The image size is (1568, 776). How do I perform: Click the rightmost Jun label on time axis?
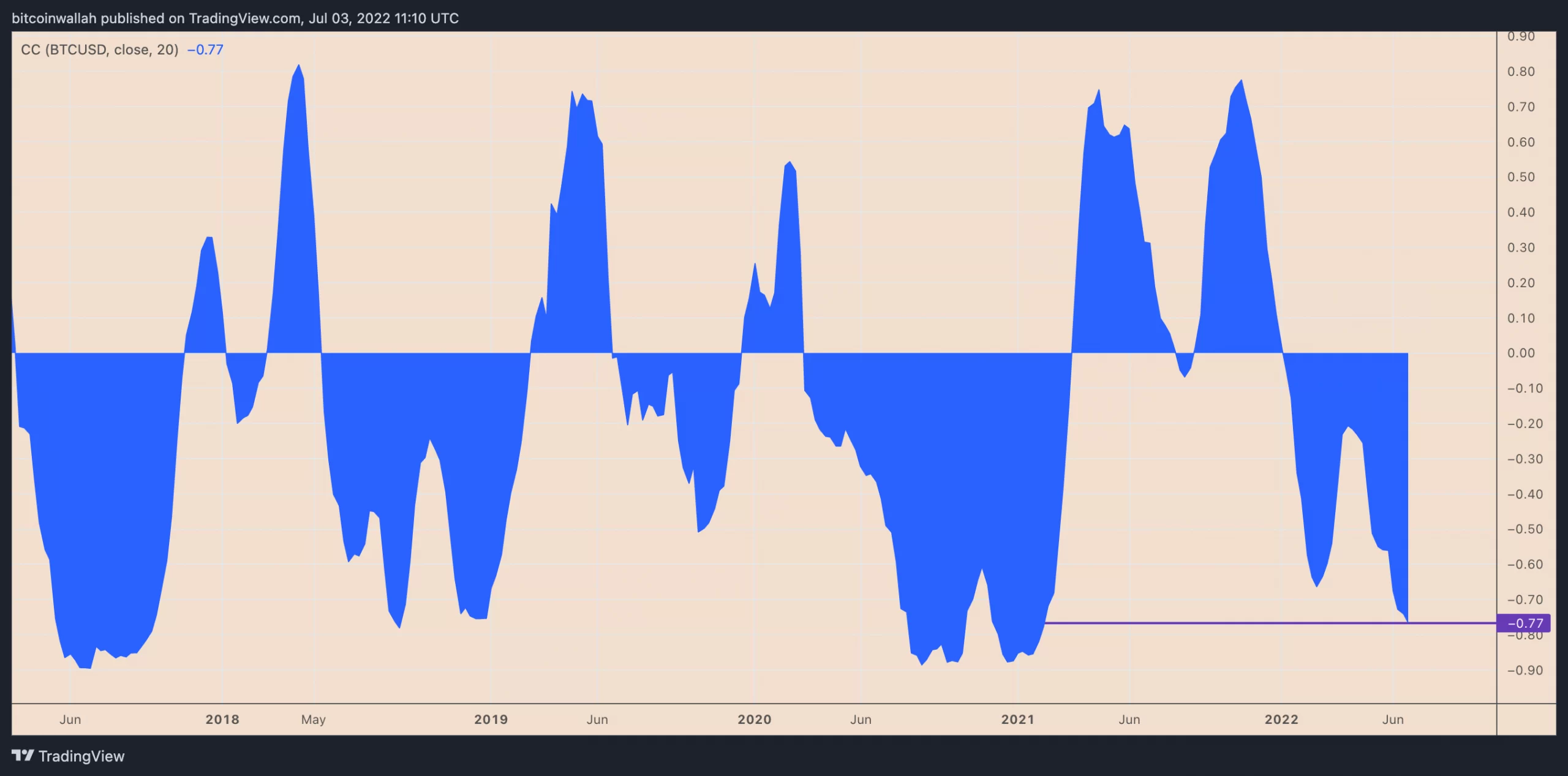pyautogui.click(x=1393, y=719)
